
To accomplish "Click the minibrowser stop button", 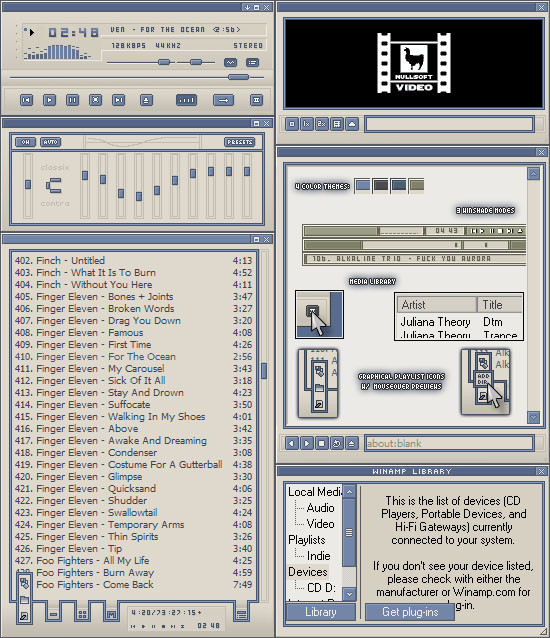I will click(322, 443).
